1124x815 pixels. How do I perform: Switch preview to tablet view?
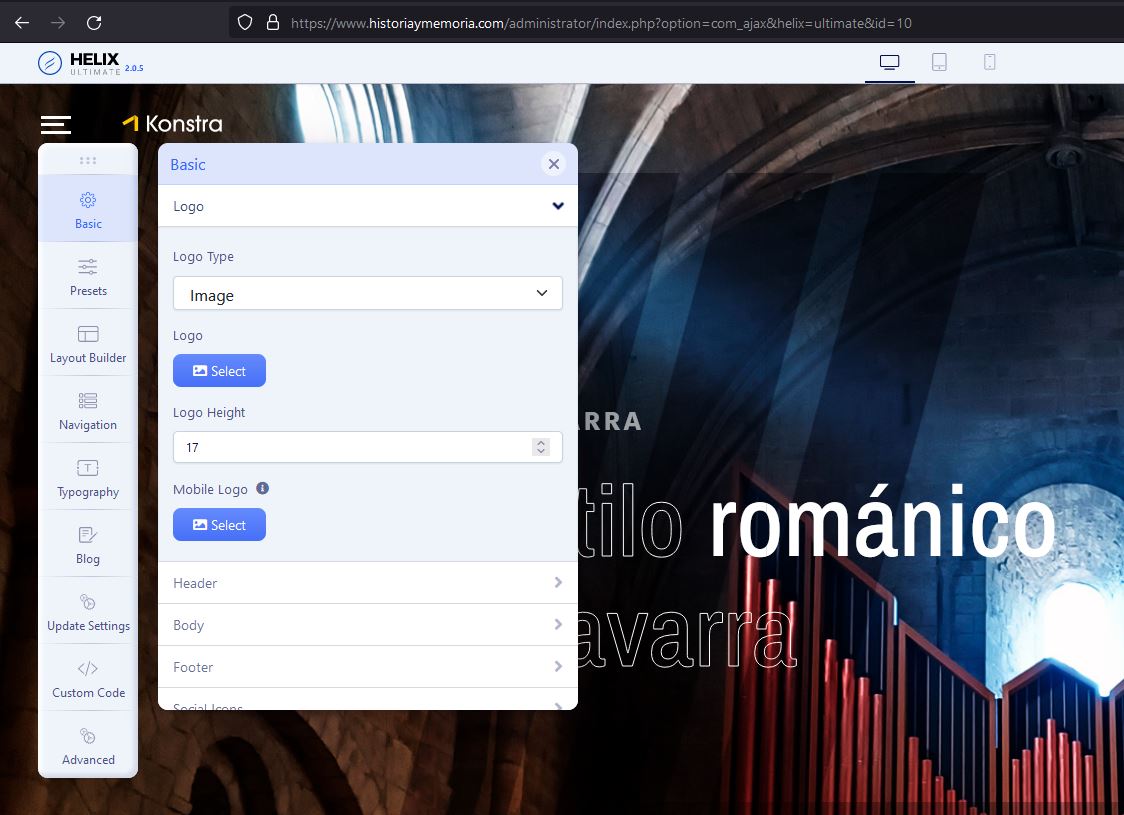point(938,61)
